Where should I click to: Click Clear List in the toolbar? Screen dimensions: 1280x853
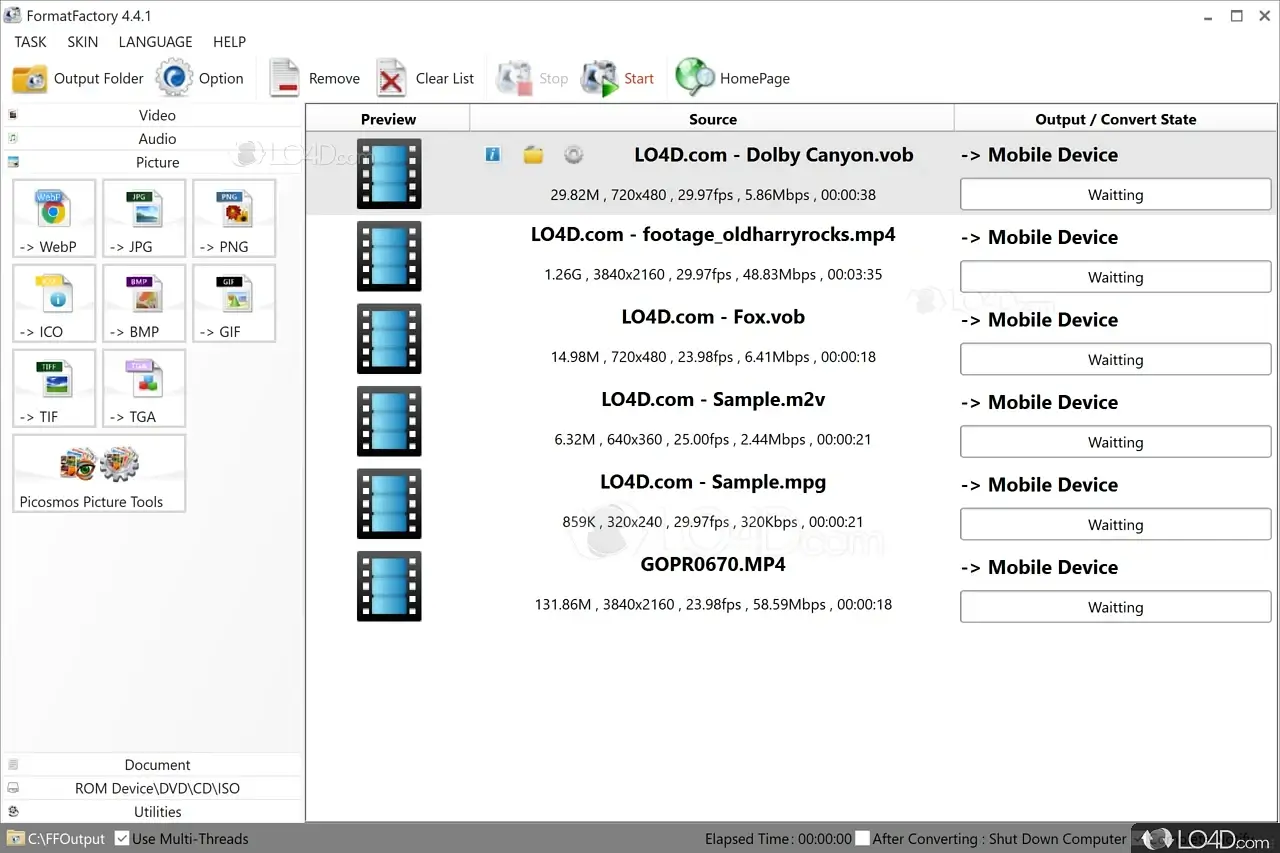click(425, 78)
